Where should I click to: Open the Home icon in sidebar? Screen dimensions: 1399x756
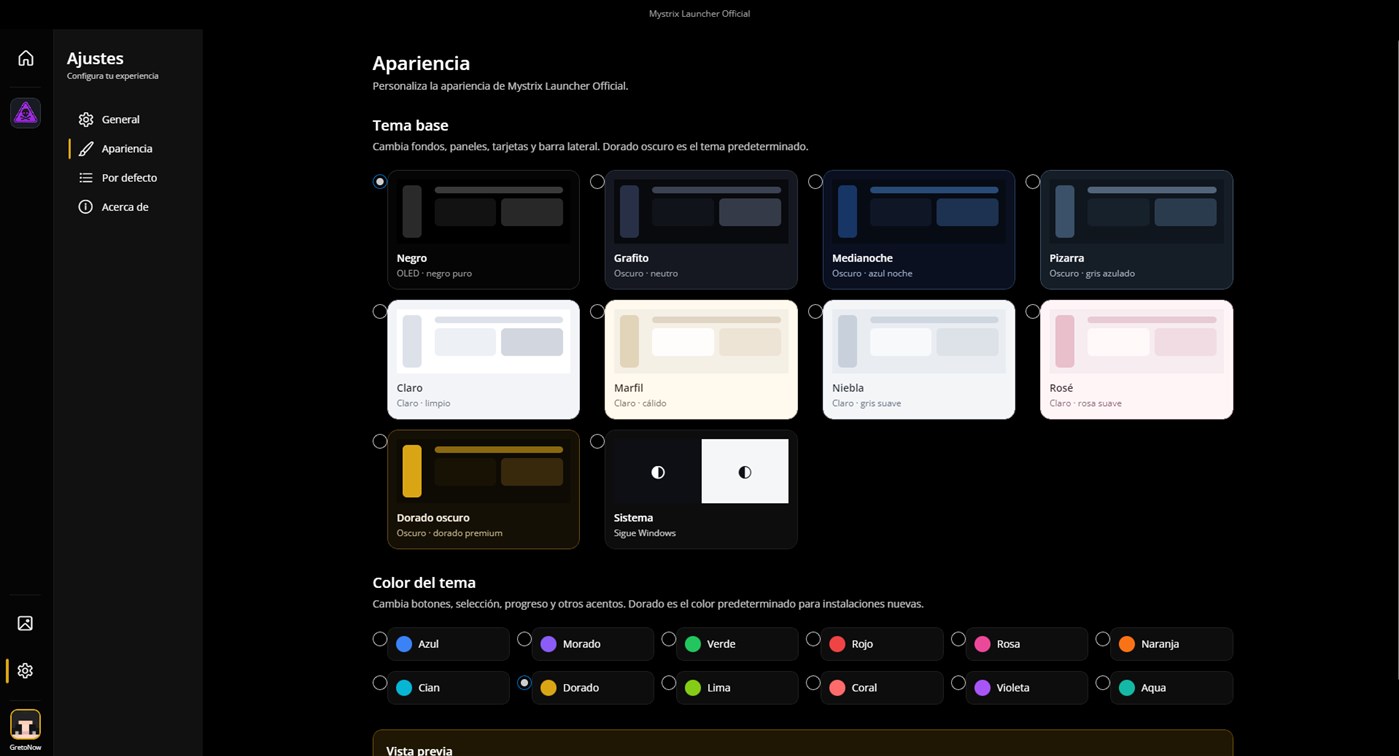coord(26,58)
